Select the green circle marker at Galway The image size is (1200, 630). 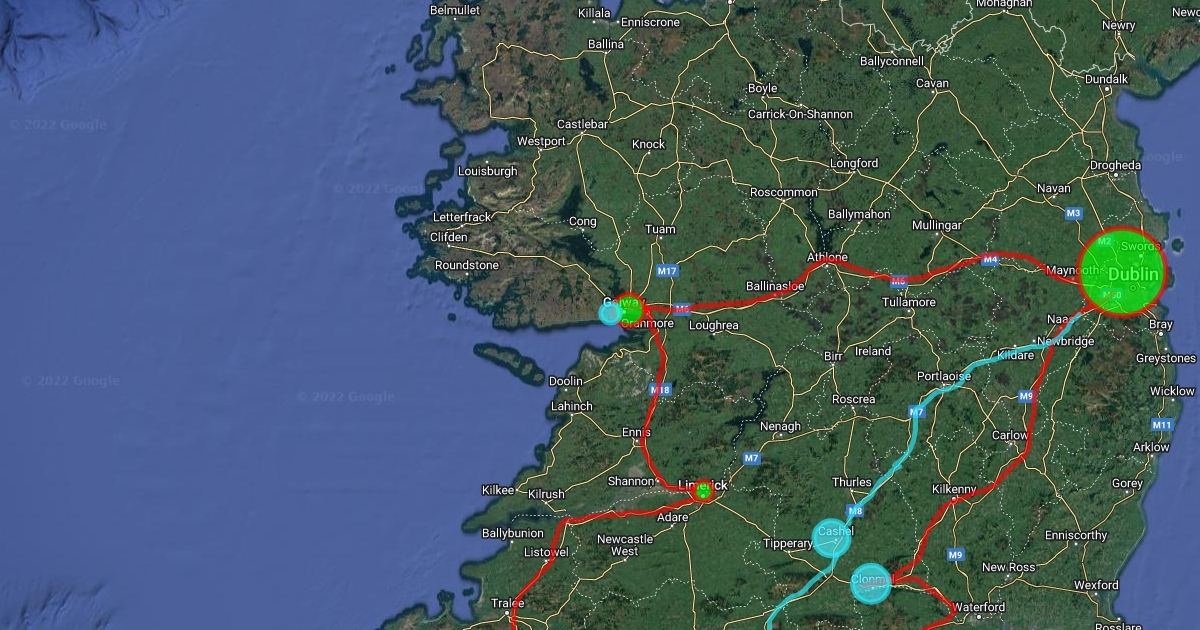[x=629, y=307]
